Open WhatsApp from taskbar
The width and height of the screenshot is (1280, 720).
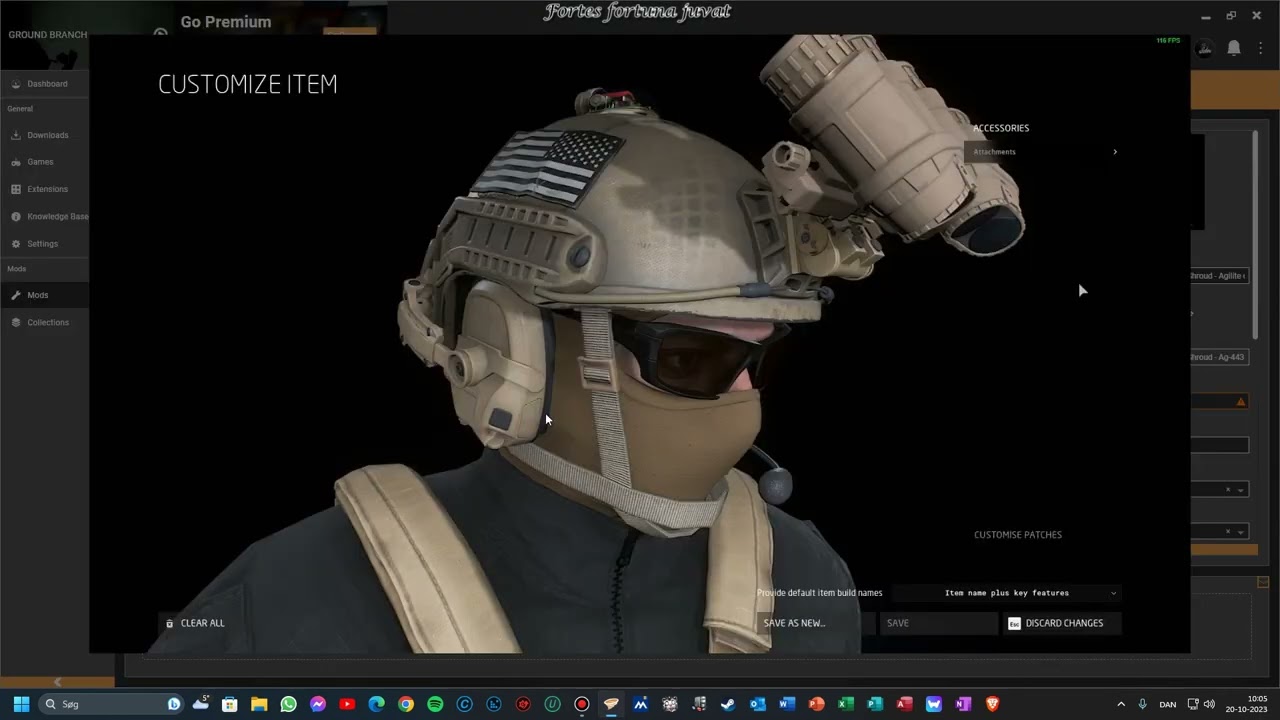[x=288, y=704]
